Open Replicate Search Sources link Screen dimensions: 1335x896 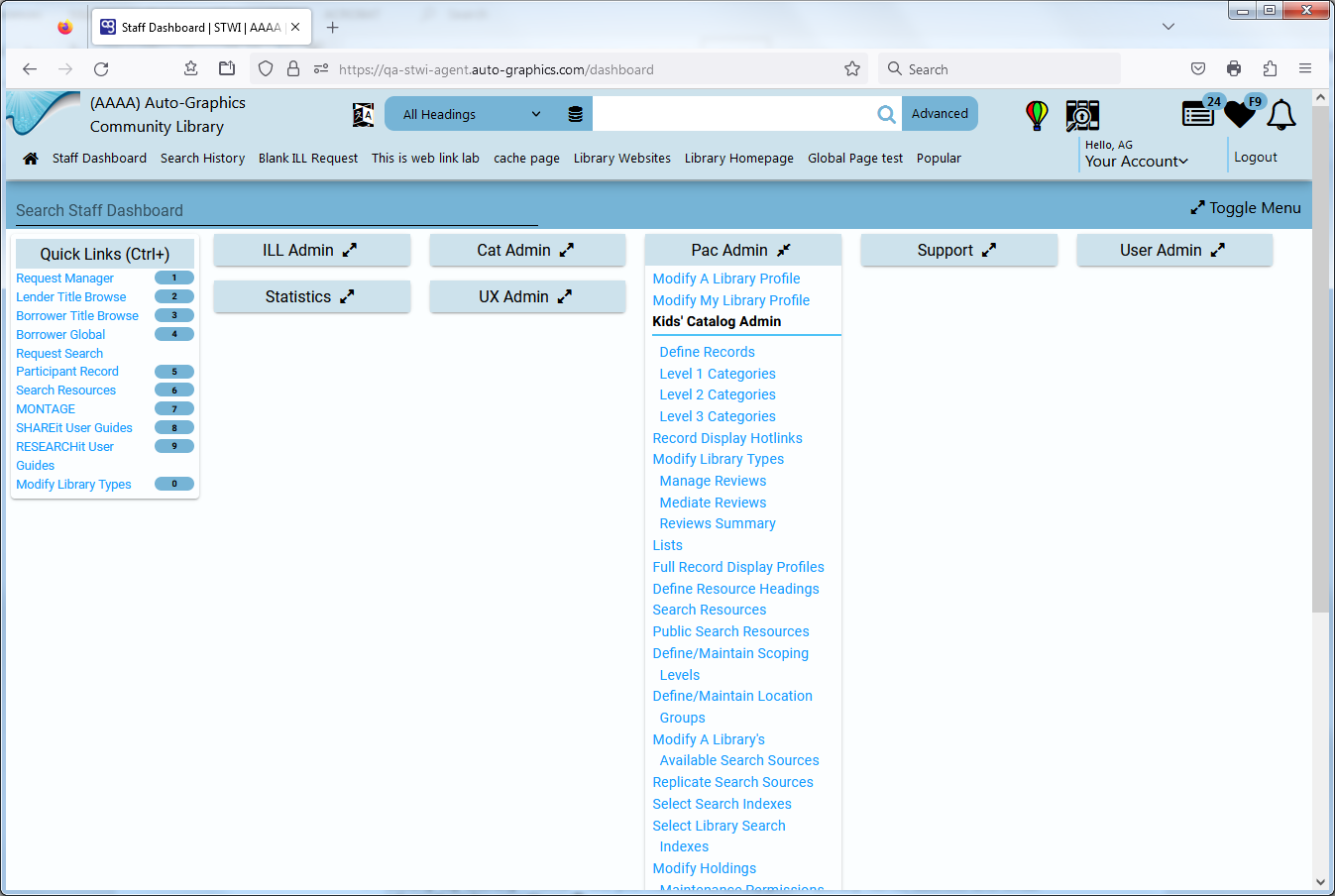click(732, 783)
